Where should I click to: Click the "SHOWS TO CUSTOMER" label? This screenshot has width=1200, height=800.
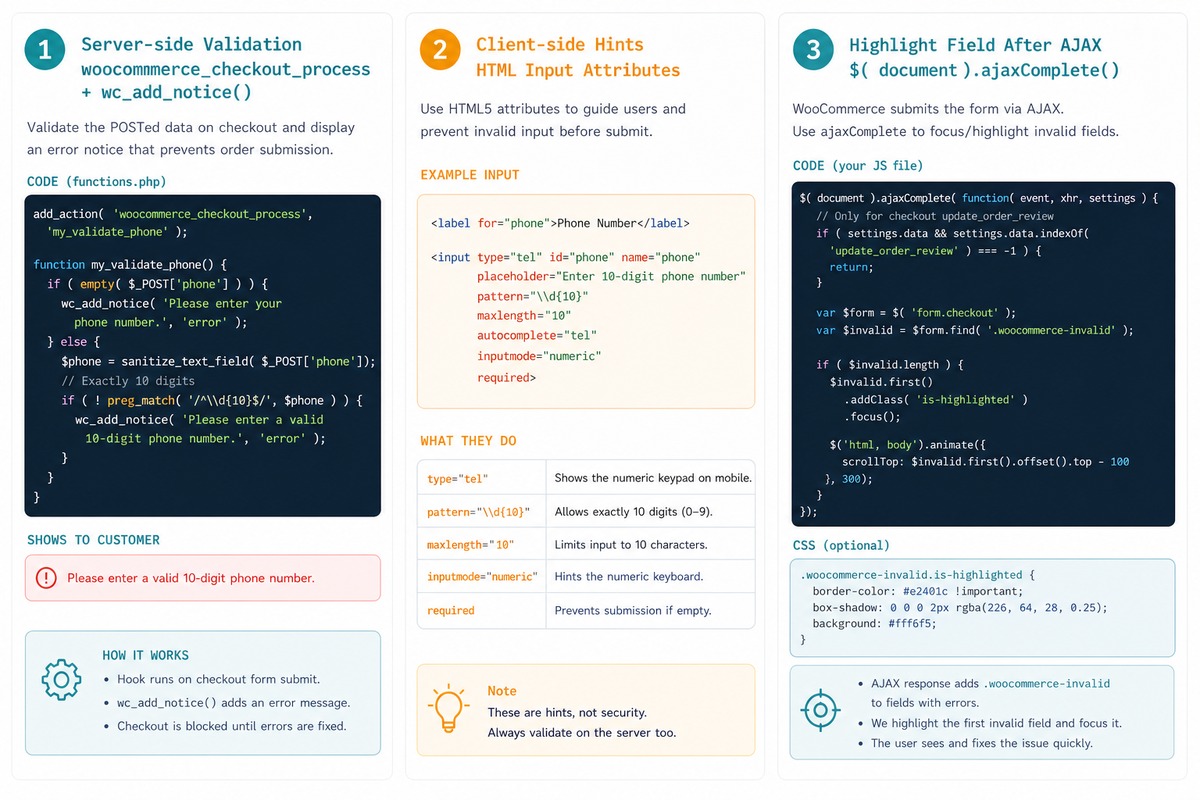coord(93,540)
